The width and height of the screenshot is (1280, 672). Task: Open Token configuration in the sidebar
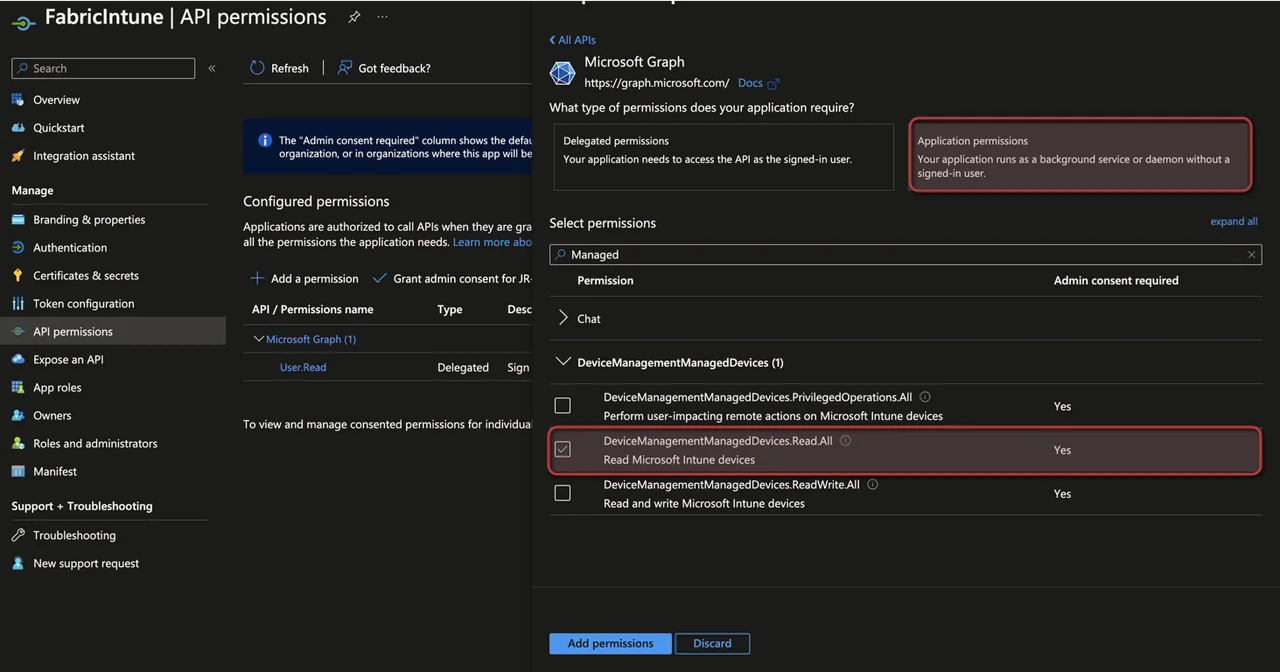[x=83, y=304]
